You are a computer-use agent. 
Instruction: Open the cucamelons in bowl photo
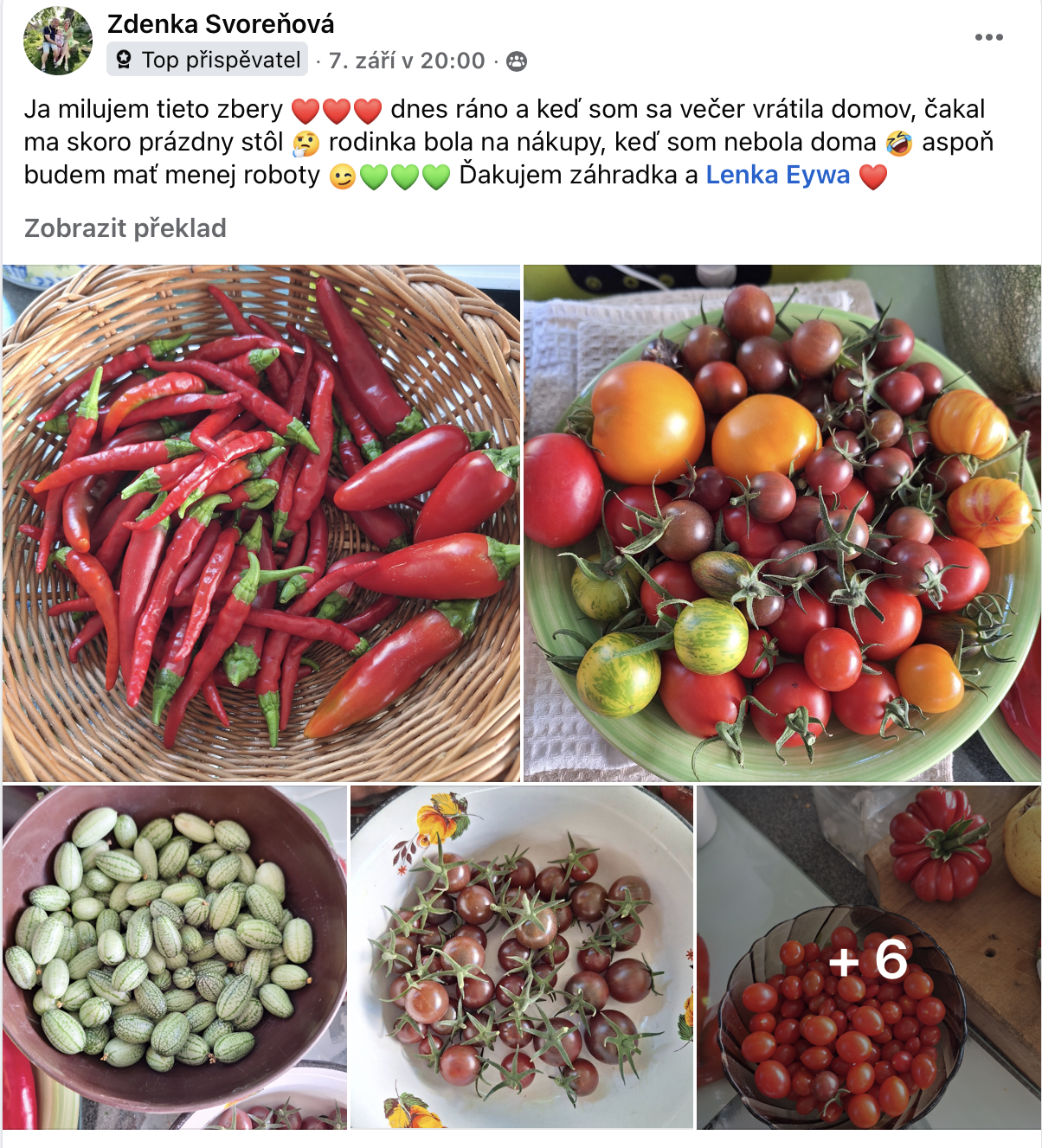(x=175, y=957)
